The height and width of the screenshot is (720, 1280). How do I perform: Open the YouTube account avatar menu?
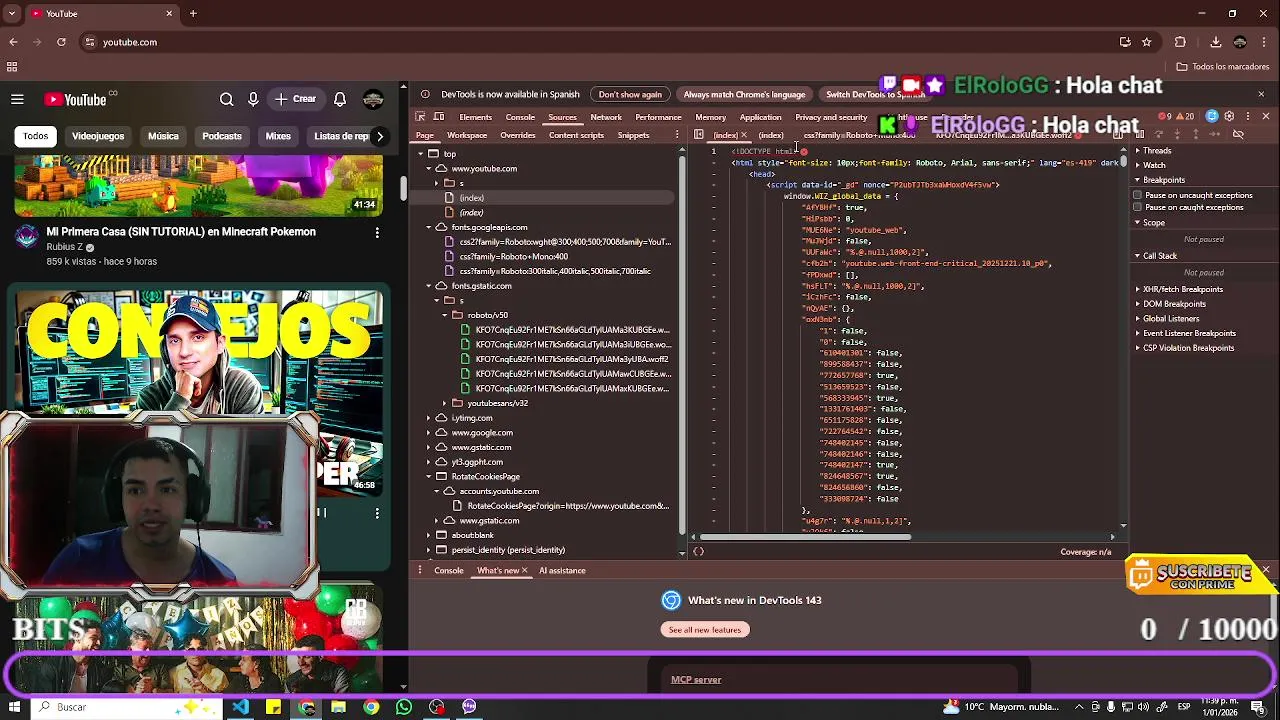(373, 99)
